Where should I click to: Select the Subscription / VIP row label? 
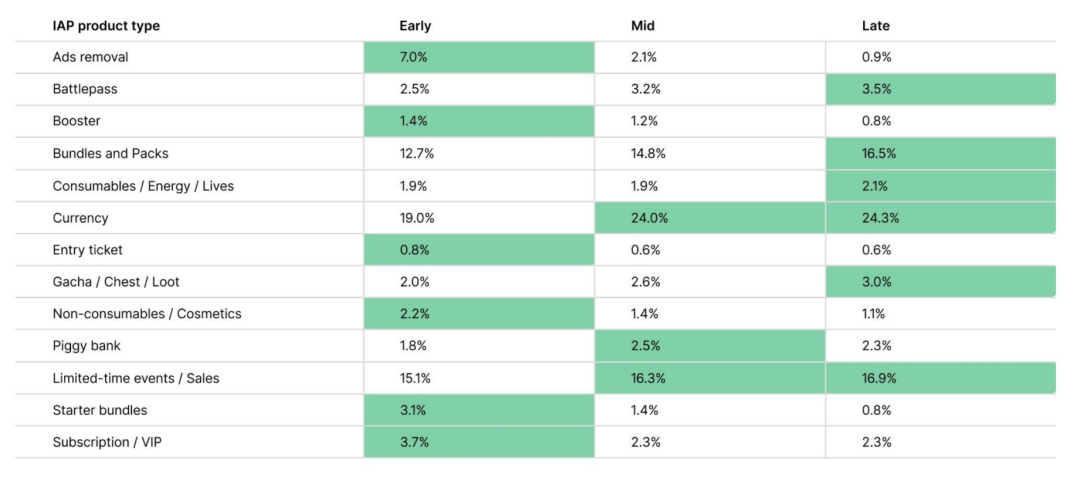pyautogui.click(x=106, y=442)
